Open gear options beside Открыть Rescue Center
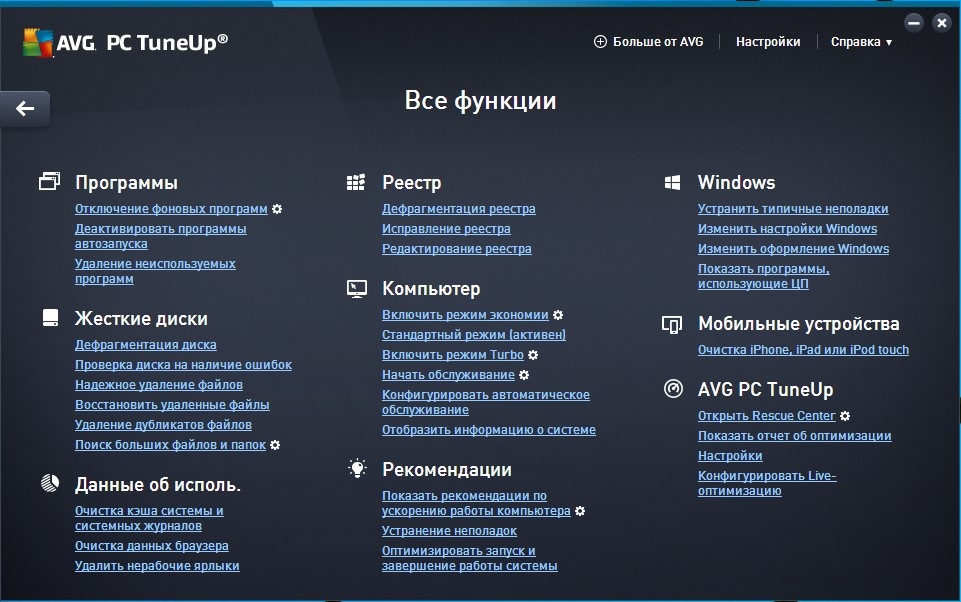961x602 pixels. 845,416
